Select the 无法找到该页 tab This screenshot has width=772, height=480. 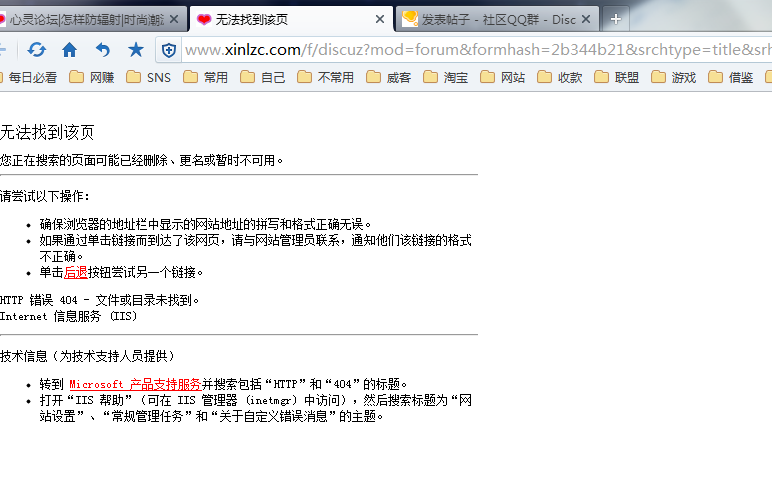point(291,19)
